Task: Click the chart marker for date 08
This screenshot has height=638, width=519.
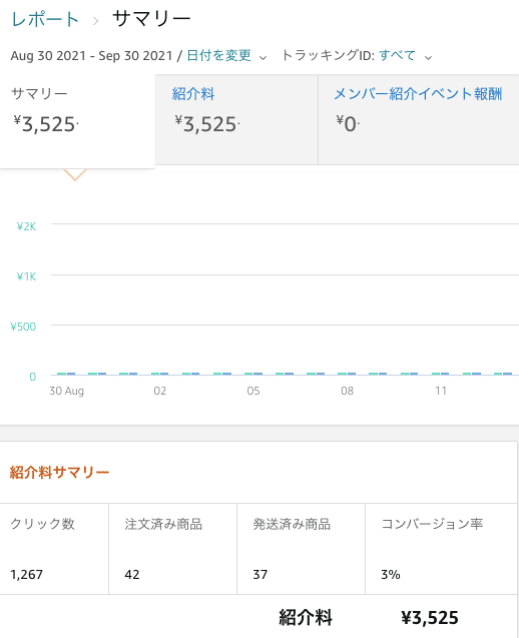Action: click(x=347, y=373)
